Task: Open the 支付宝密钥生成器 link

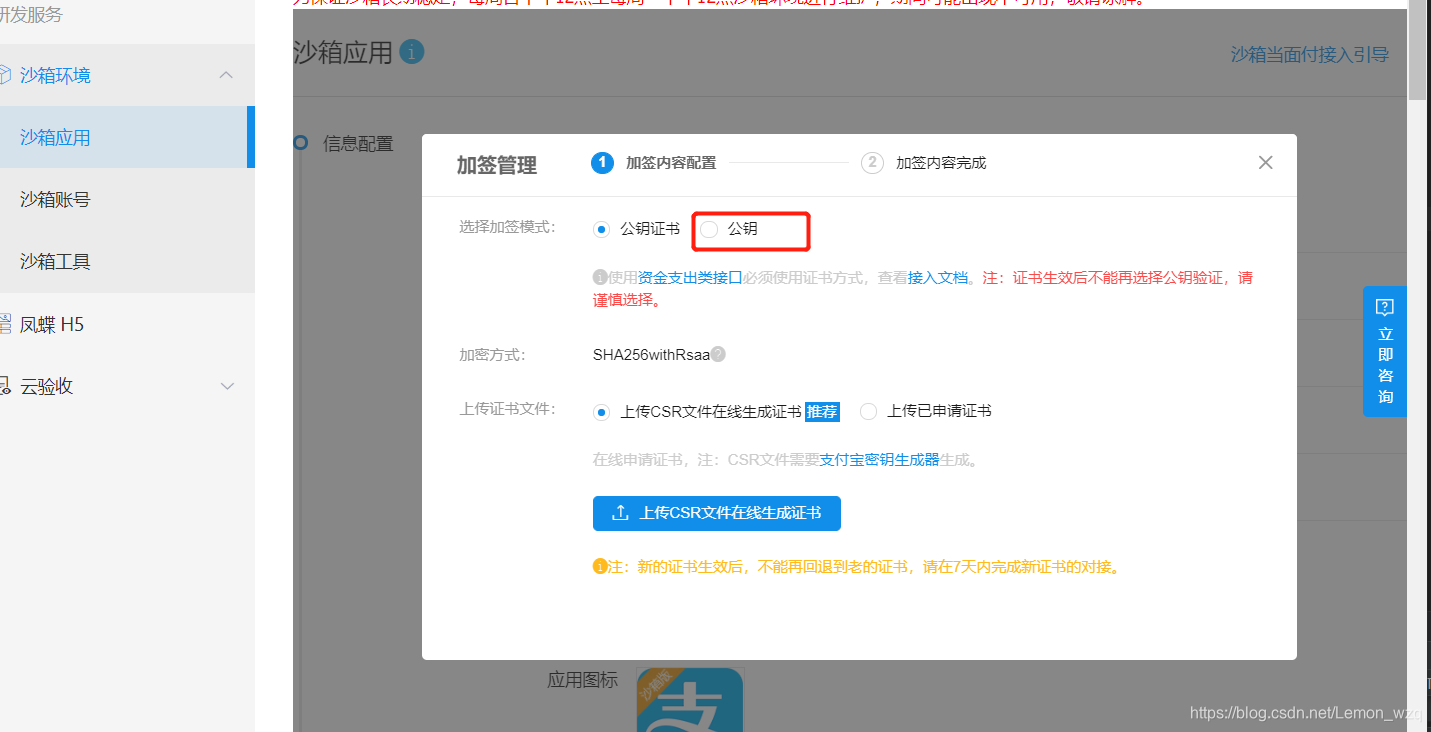Action: (x=880, y=460)
